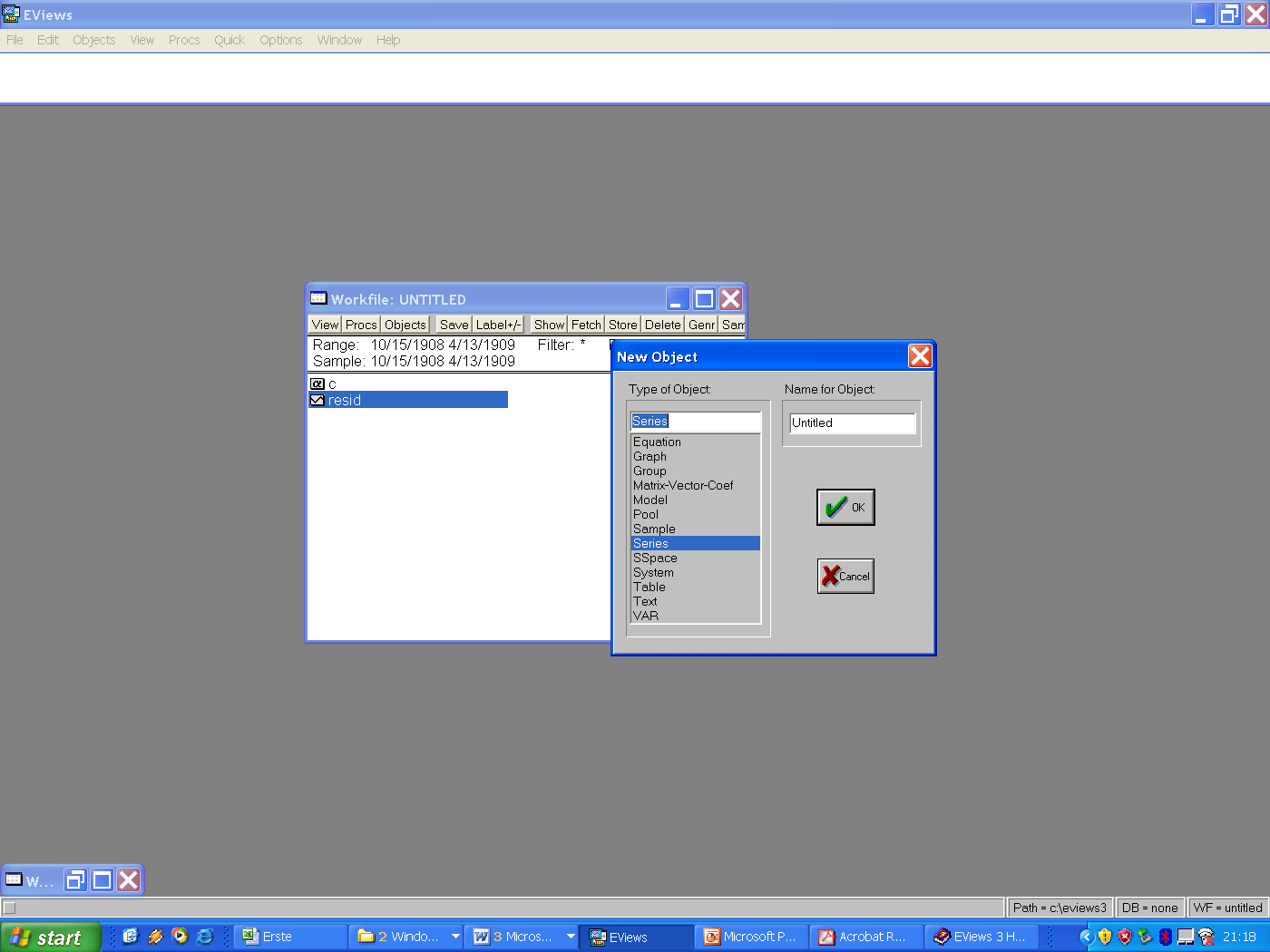
Task: Switch to EViews 3 Help taskbar button
Action: click(x=982, y=937)
